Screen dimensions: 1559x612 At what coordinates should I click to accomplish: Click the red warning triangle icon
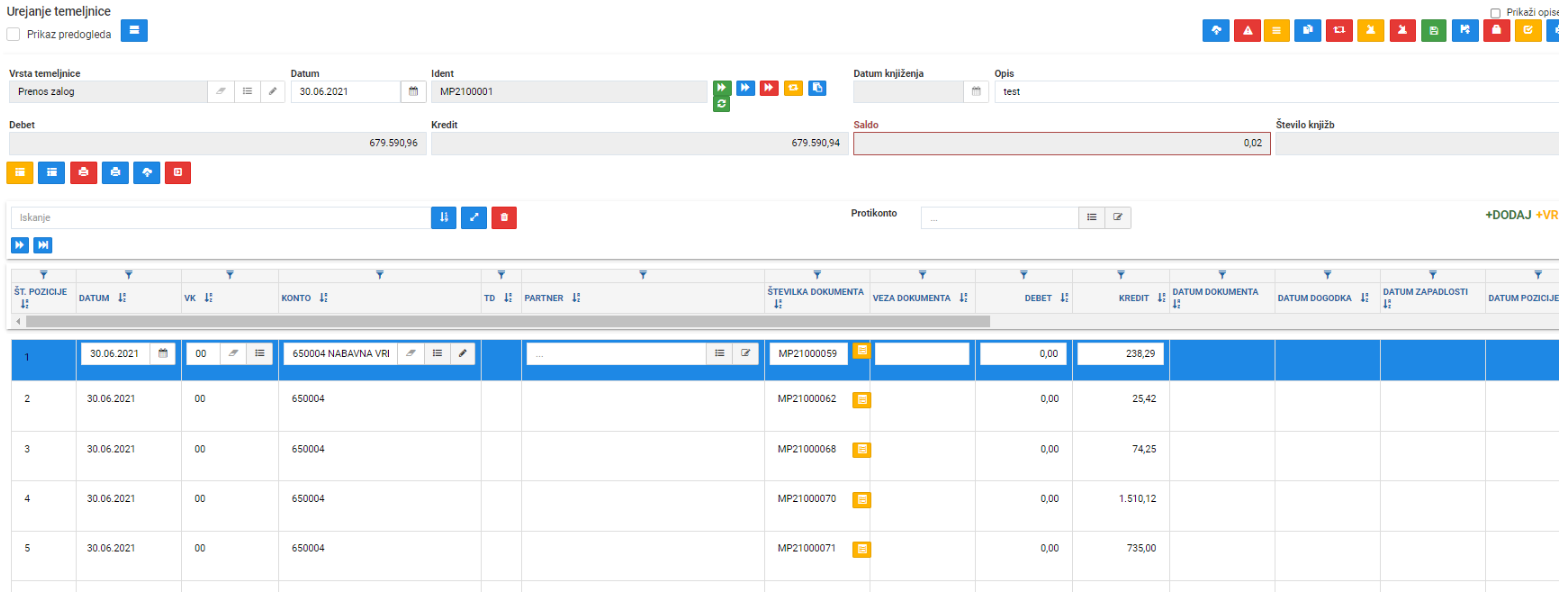point(1246,30)
